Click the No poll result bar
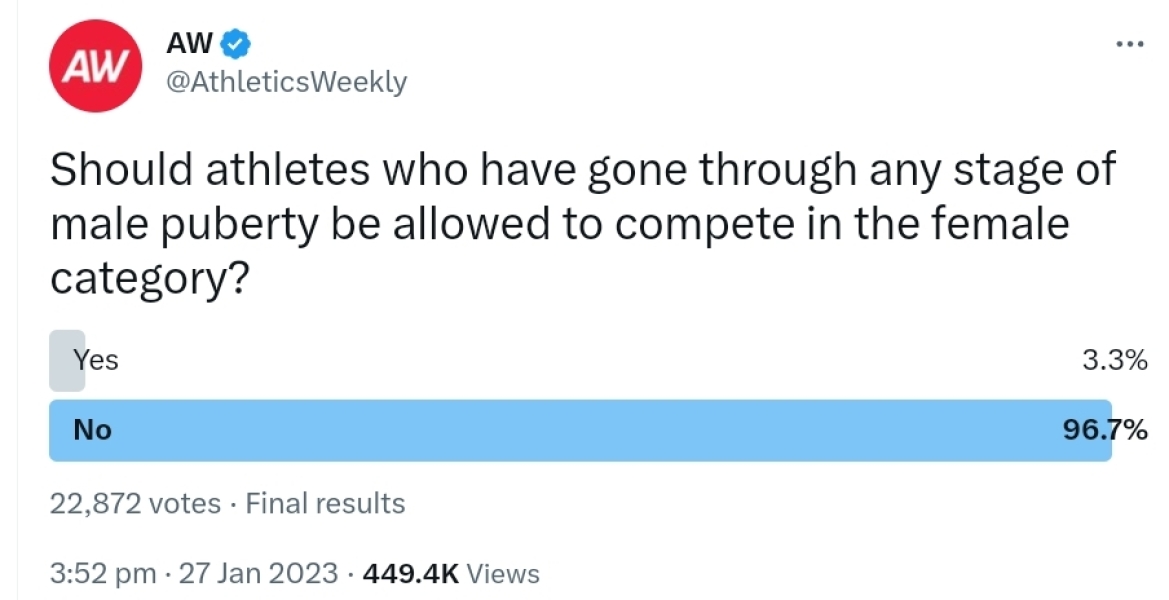Screen dimensions: 1169x600 580,430
